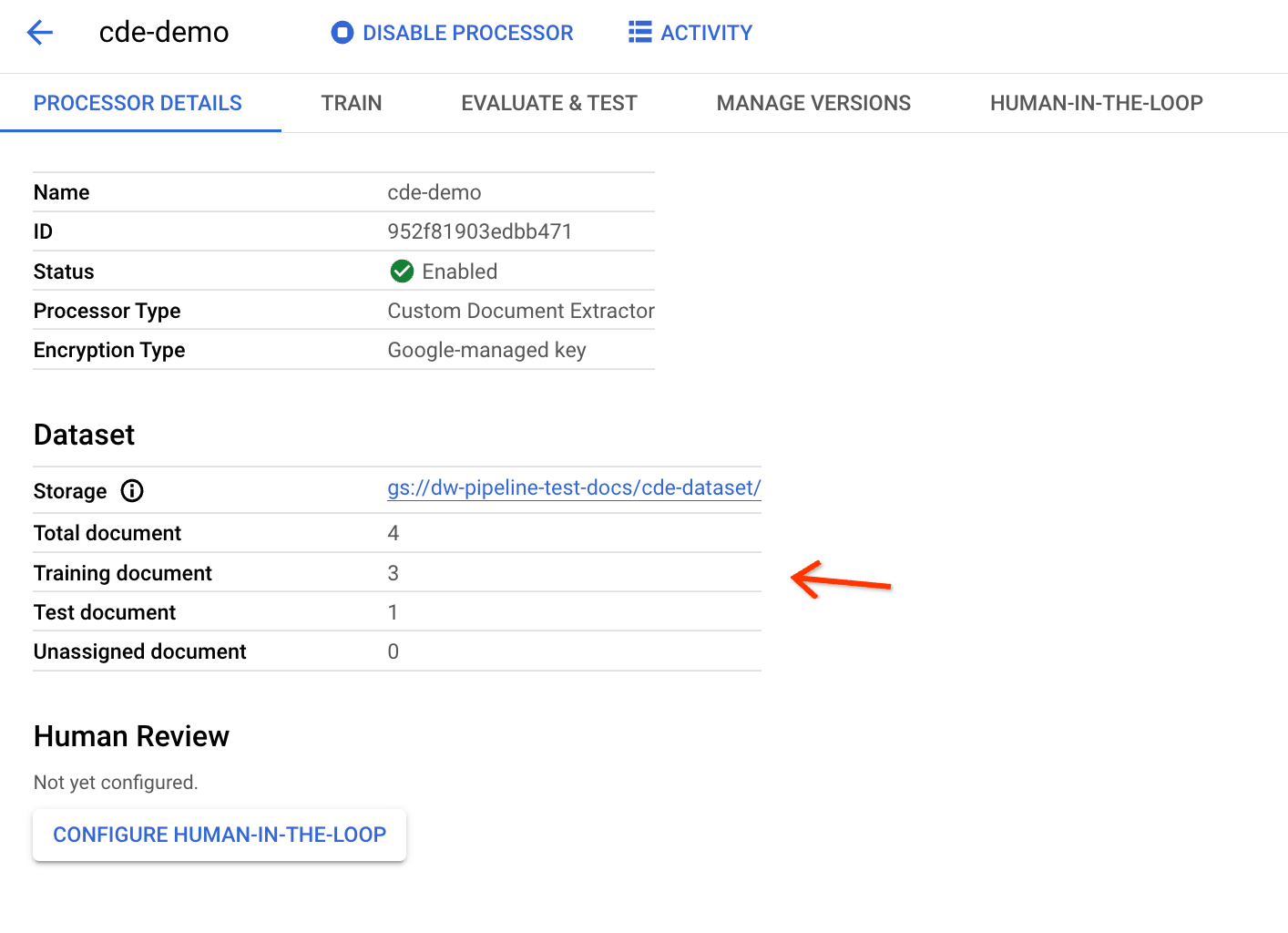This screenshot has height=933, width=1288.
Task: Open the Evaluate & Test tab
Action: (x=548, y=103)
